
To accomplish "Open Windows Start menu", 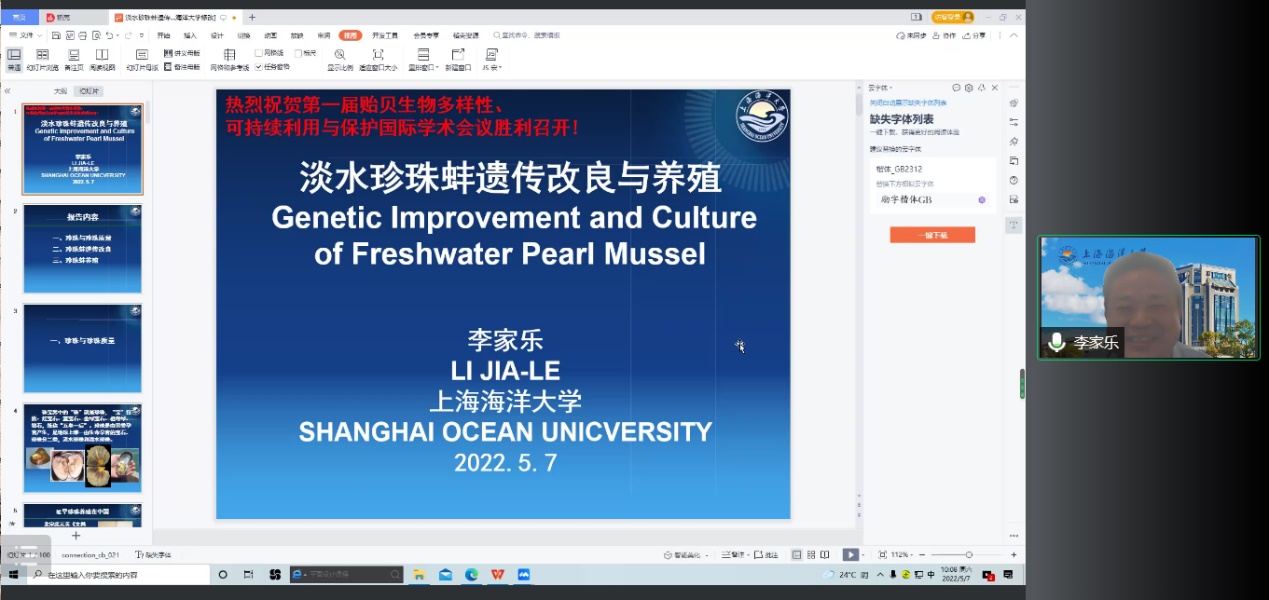I will [x=14, y=575].
